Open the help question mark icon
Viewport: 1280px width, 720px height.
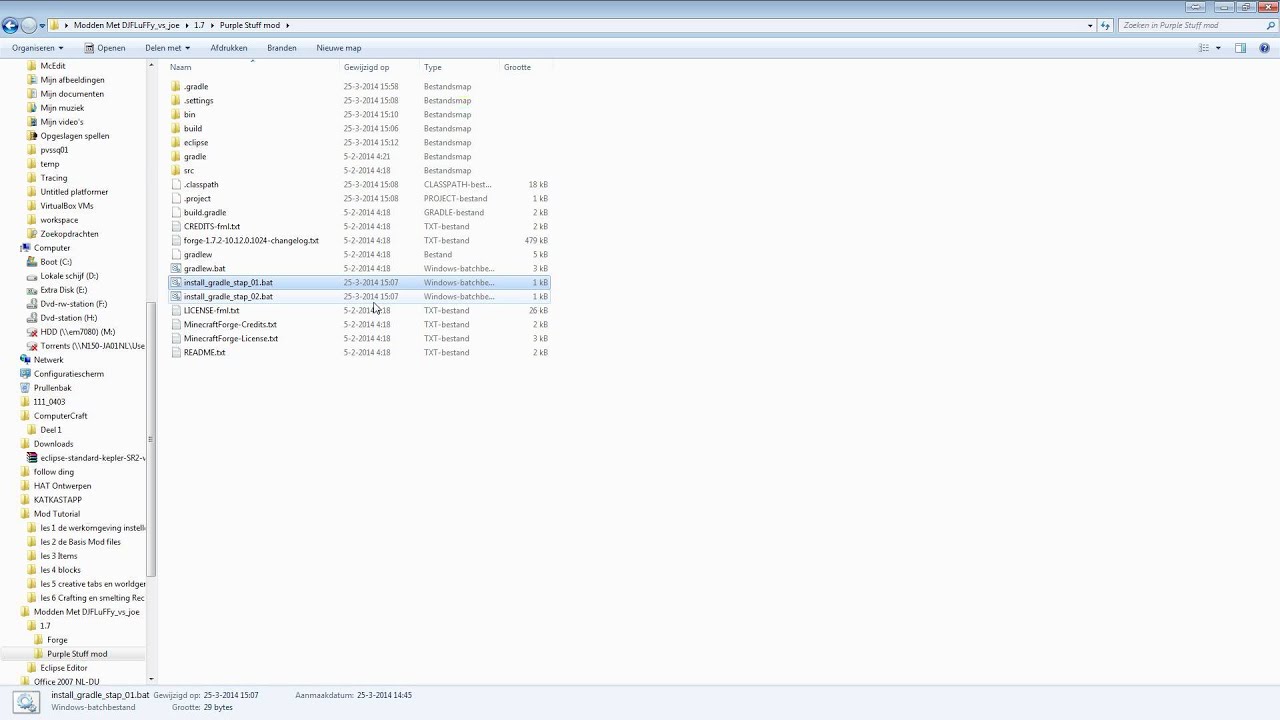(x=1264, y=48)
